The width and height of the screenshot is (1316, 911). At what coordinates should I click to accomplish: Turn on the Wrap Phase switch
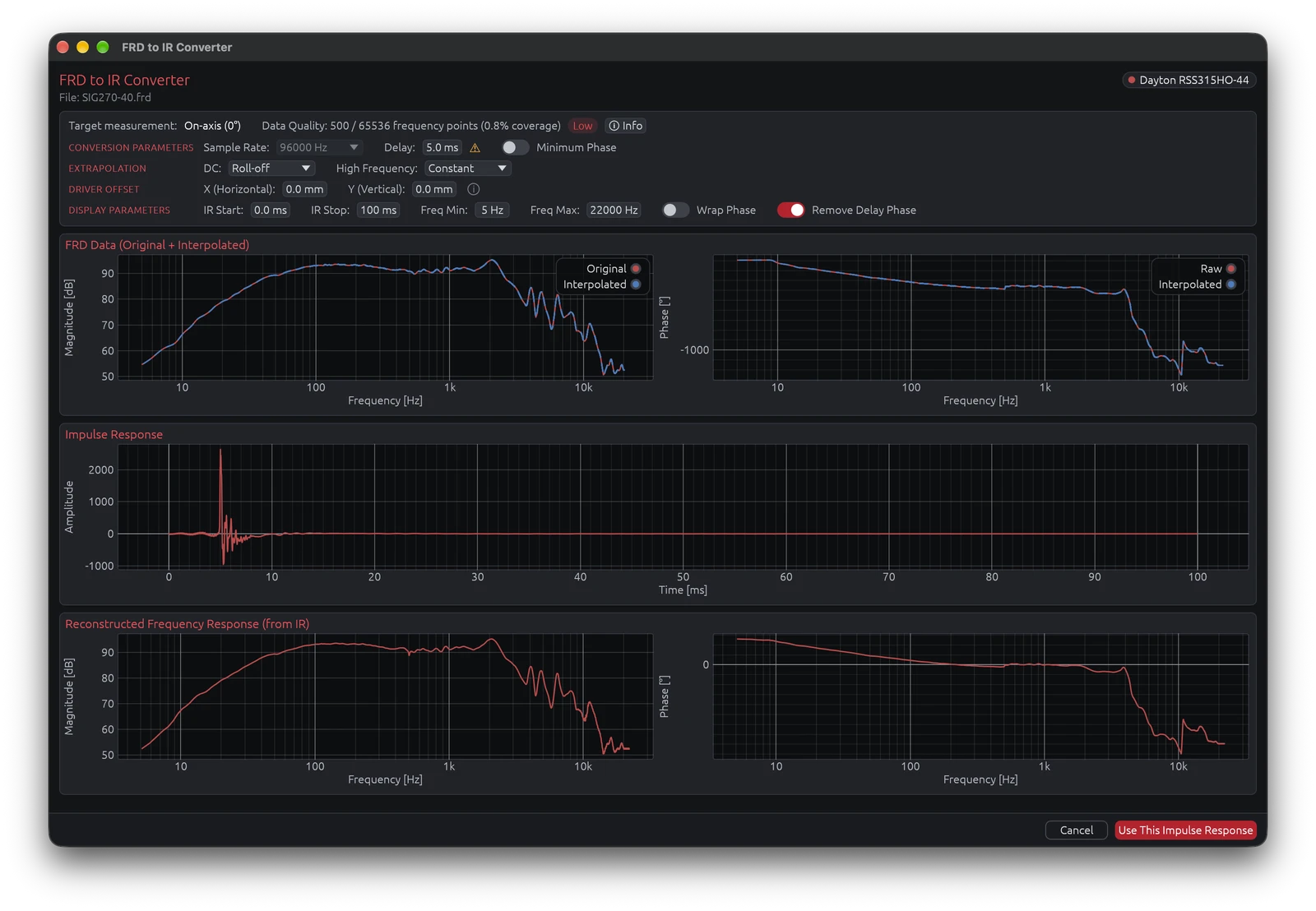[675, 210]
